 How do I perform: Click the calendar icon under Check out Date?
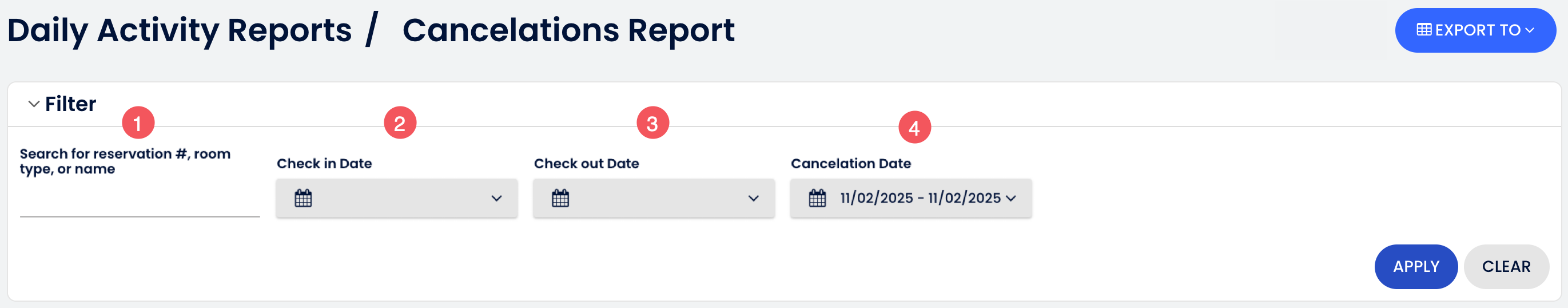tap(560, 198)
